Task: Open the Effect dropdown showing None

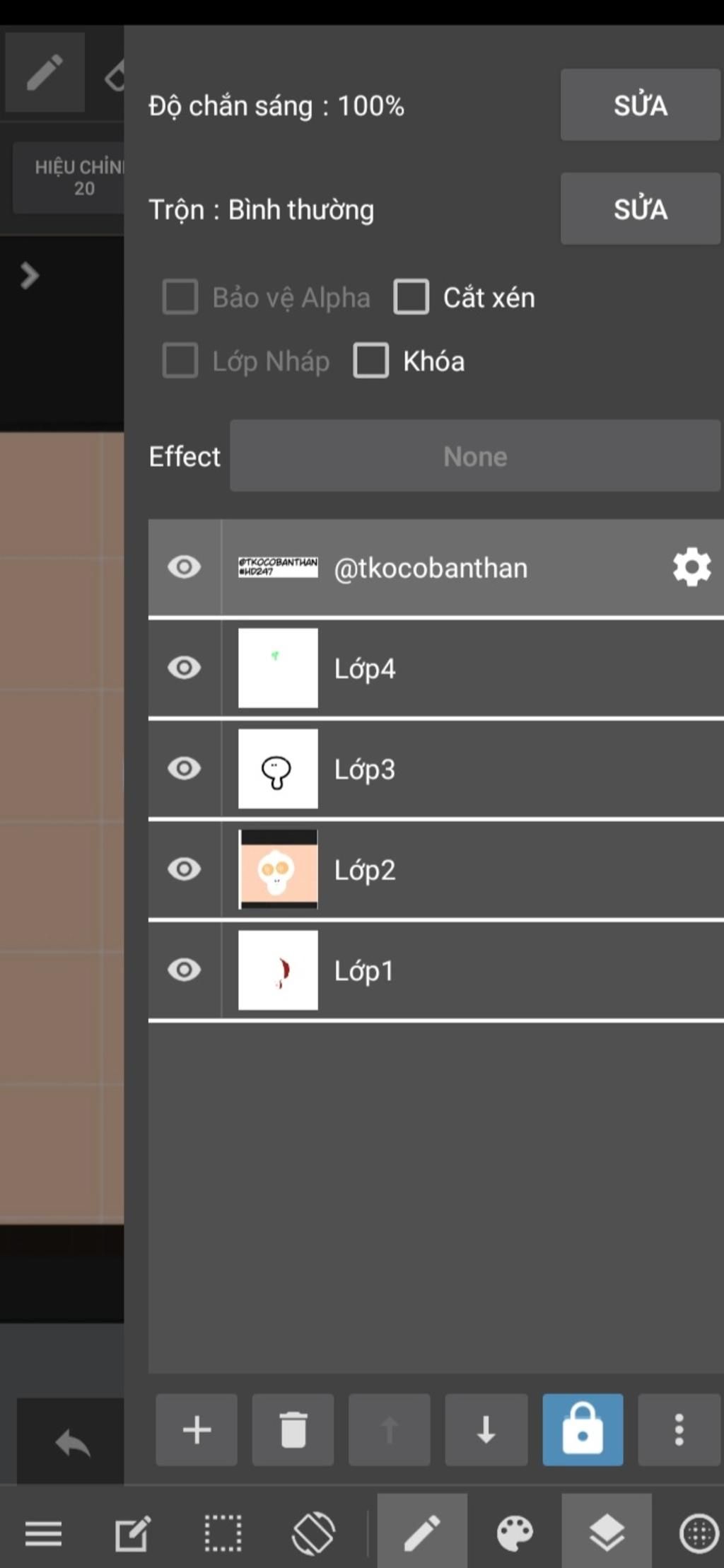Action: point(474,456)
